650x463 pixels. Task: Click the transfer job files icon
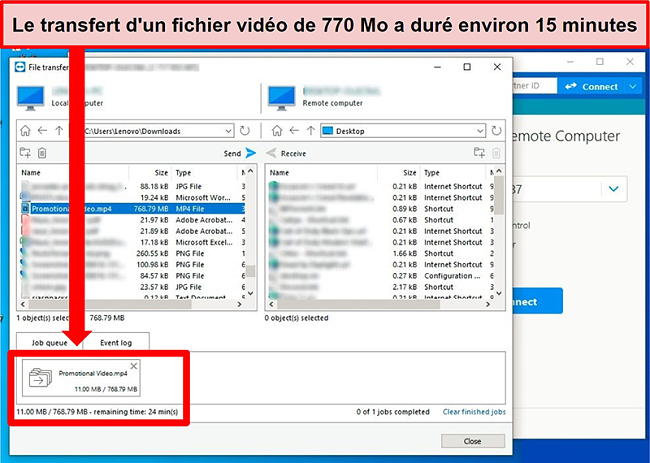click(40, 378)
